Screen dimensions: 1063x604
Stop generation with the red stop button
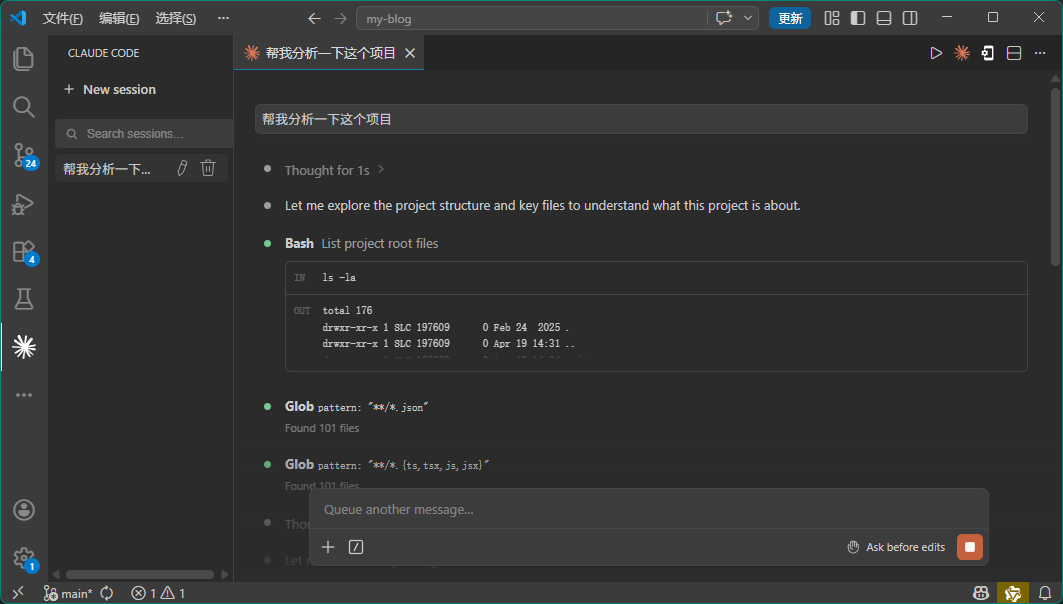click(969, 547)
